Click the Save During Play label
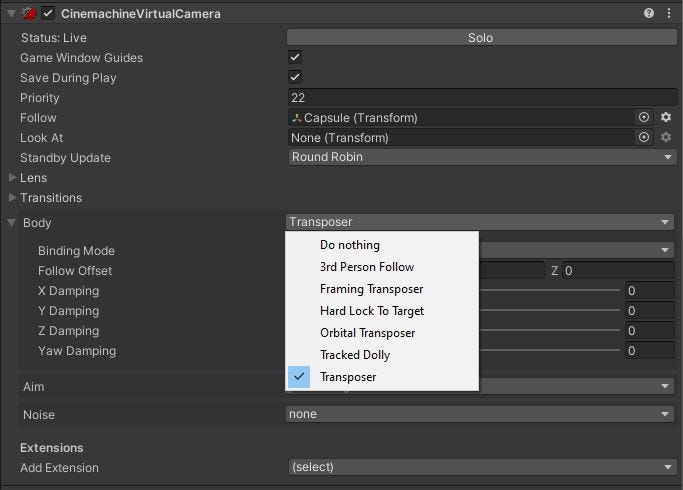The height and width of the screenshot is (490, 683). point(68,78)
